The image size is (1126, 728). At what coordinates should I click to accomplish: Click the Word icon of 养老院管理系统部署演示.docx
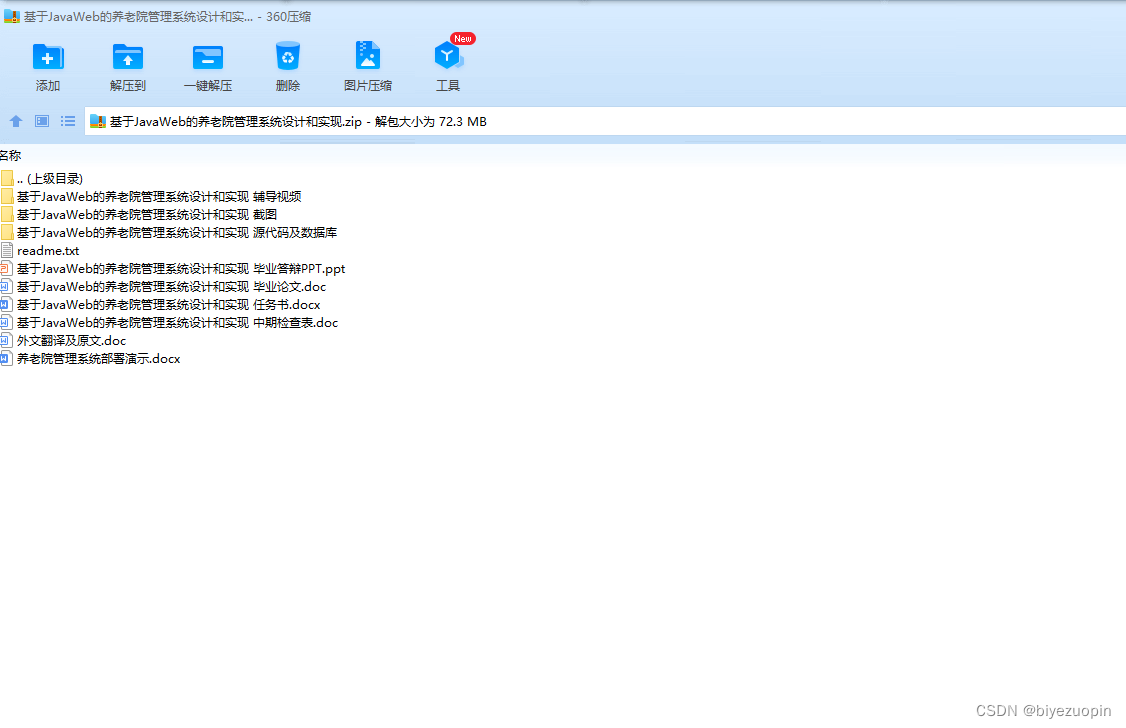(6, 358)
